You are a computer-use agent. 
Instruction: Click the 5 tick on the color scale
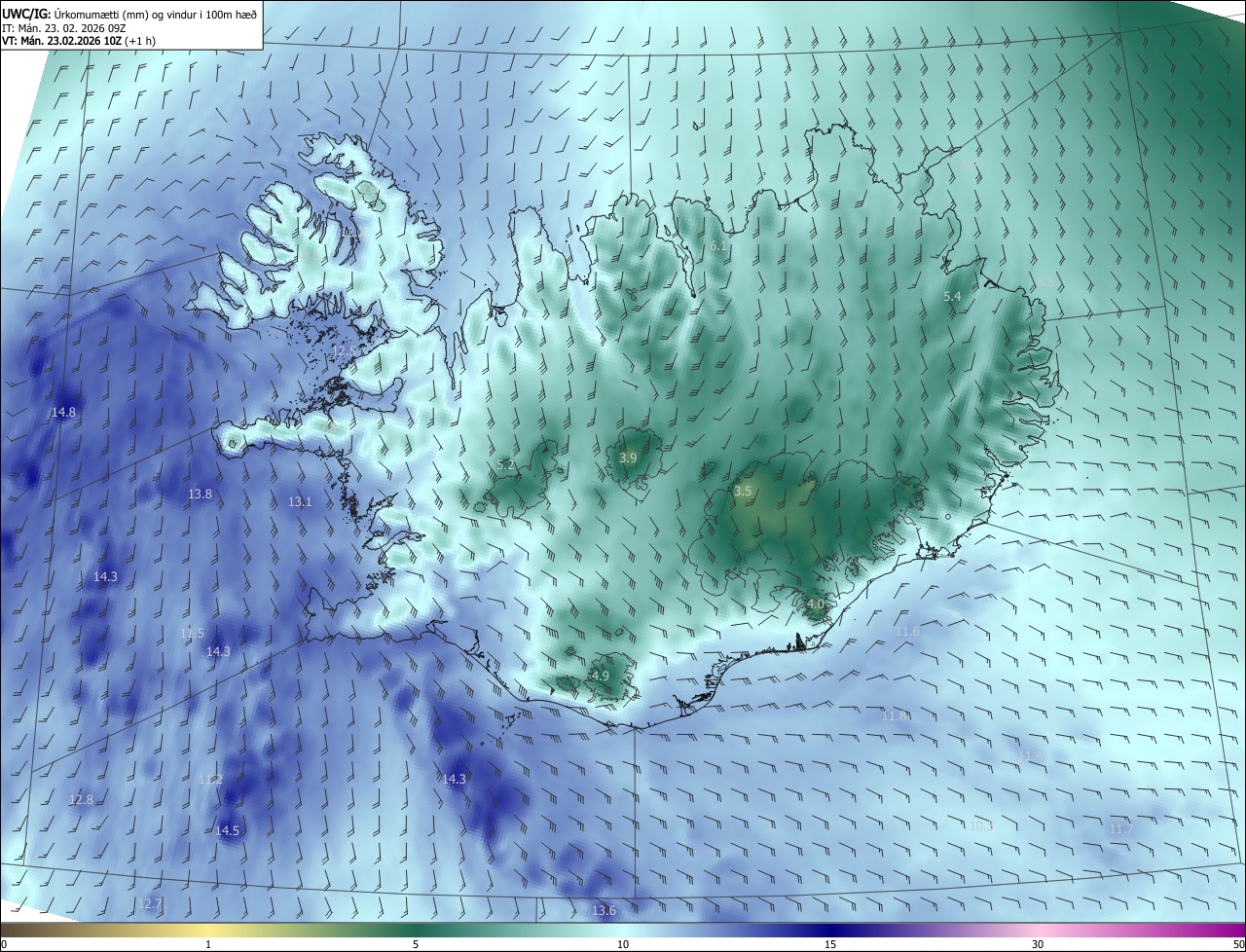coord(416,944)
